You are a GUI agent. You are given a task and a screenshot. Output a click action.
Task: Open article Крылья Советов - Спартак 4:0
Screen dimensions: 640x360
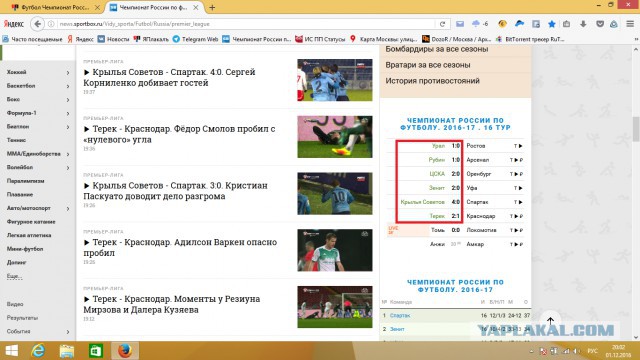(169, 77)
